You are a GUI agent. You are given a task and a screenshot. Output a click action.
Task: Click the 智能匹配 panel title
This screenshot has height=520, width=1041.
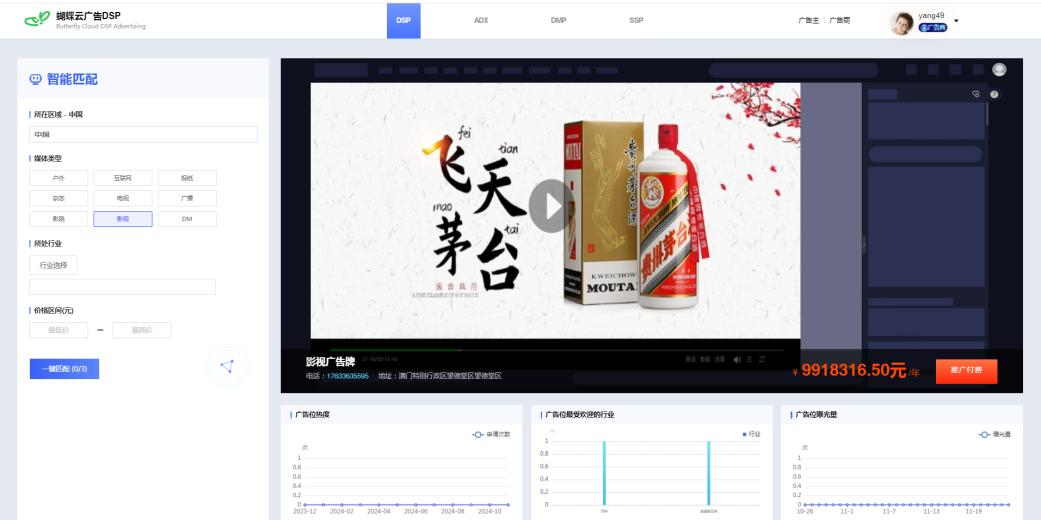[72, 79]
